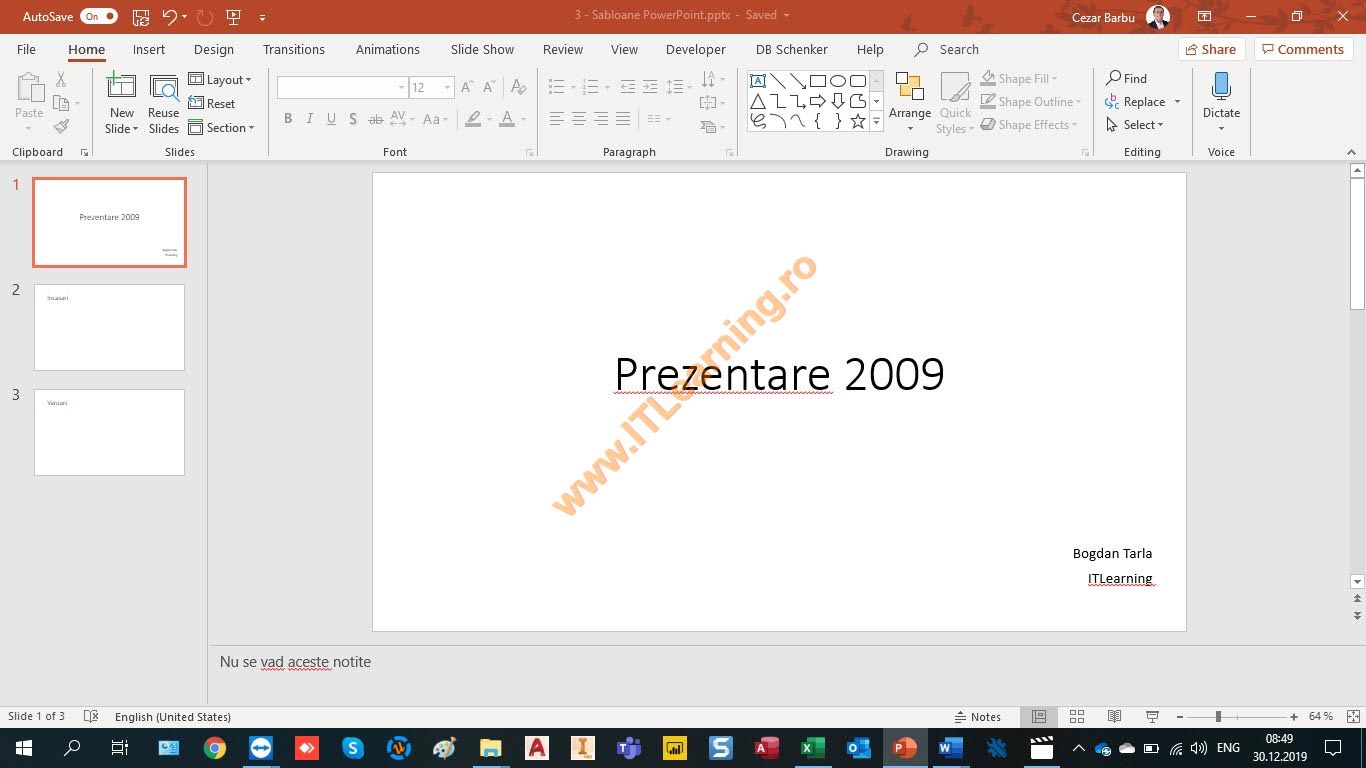Toggle Underline formatting
The image size is (1366, 768).
(x=332, y=119)
